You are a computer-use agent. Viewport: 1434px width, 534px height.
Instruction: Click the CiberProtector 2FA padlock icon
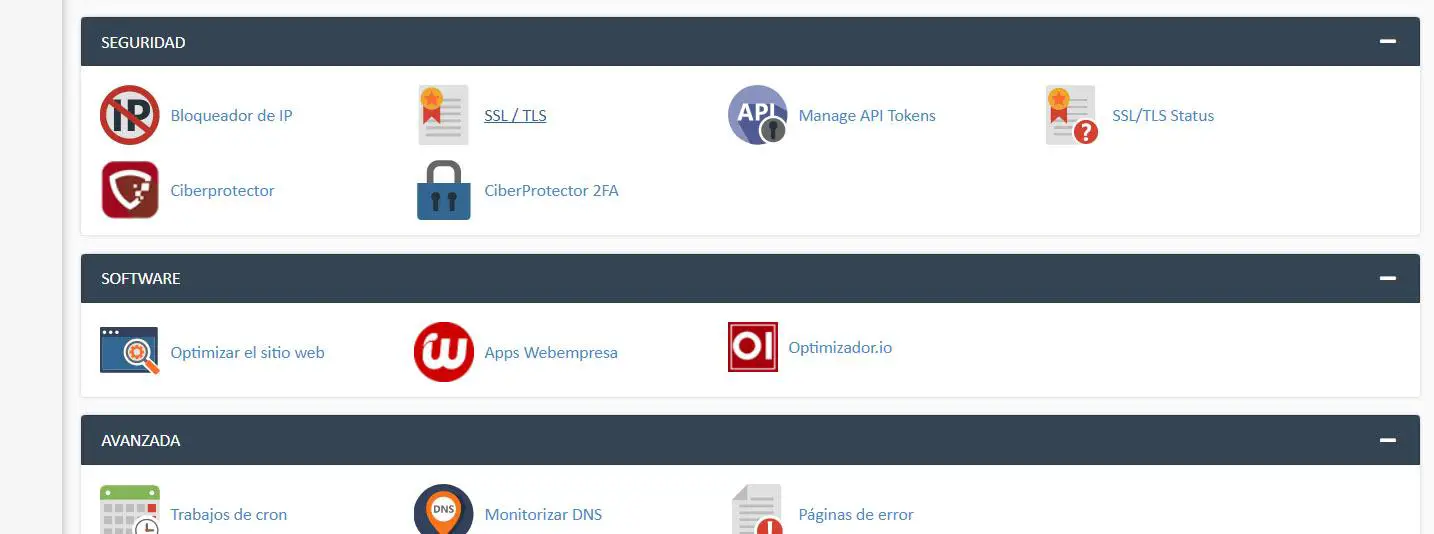[444, 190]
